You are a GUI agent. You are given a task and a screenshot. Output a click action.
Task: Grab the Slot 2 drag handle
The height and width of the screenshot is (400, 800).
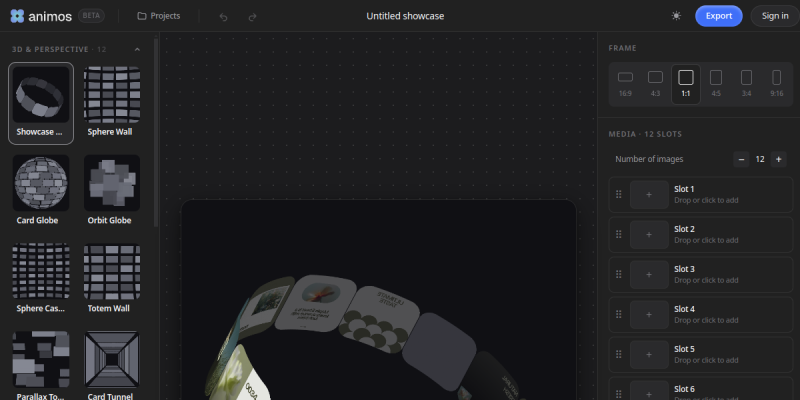[618, 235]
